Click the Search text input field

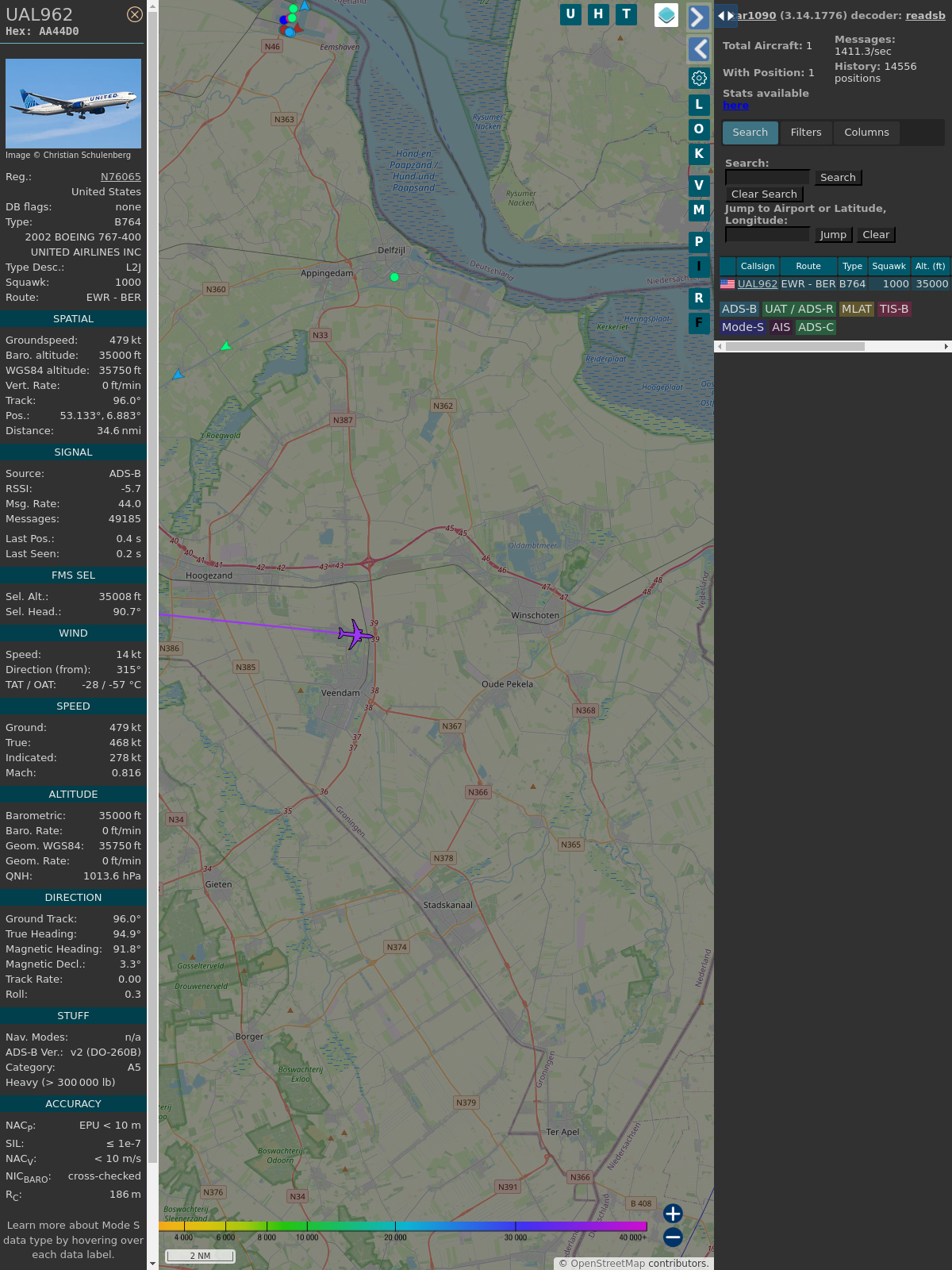pyautogui.click(x=767, y=178)
